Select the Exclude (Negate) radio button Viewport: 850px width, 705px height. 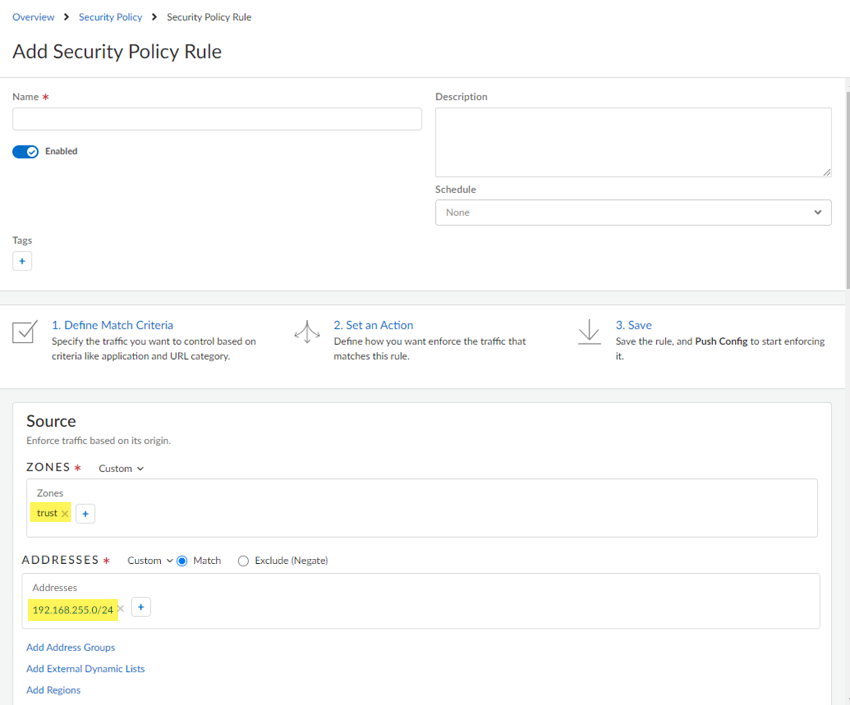243,561
